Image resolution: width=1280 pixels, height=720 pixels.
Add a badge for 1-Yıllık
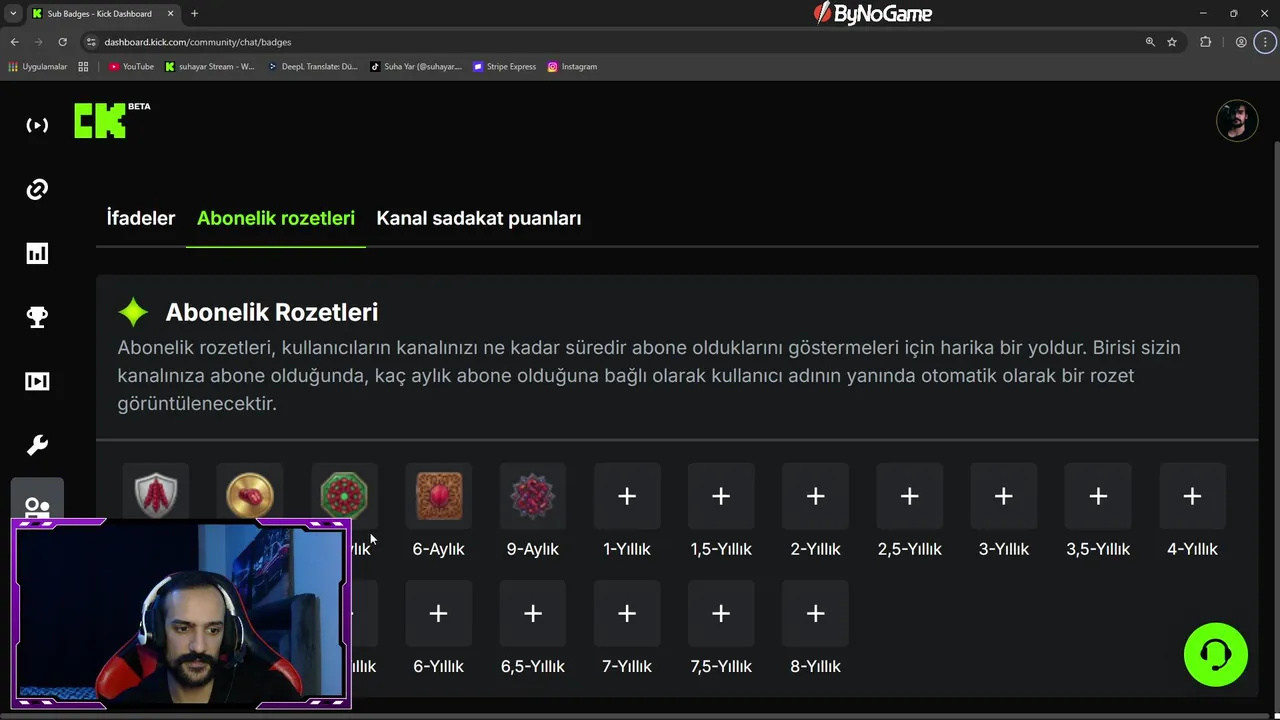(x=627, y=496)
